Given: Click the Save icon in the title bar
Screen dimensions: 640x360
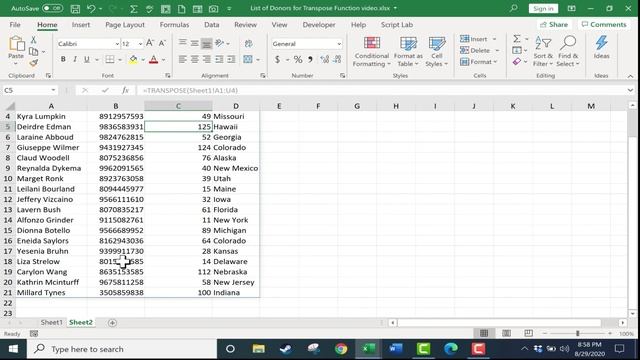Looking at the screenshot, I should point(75,8).
